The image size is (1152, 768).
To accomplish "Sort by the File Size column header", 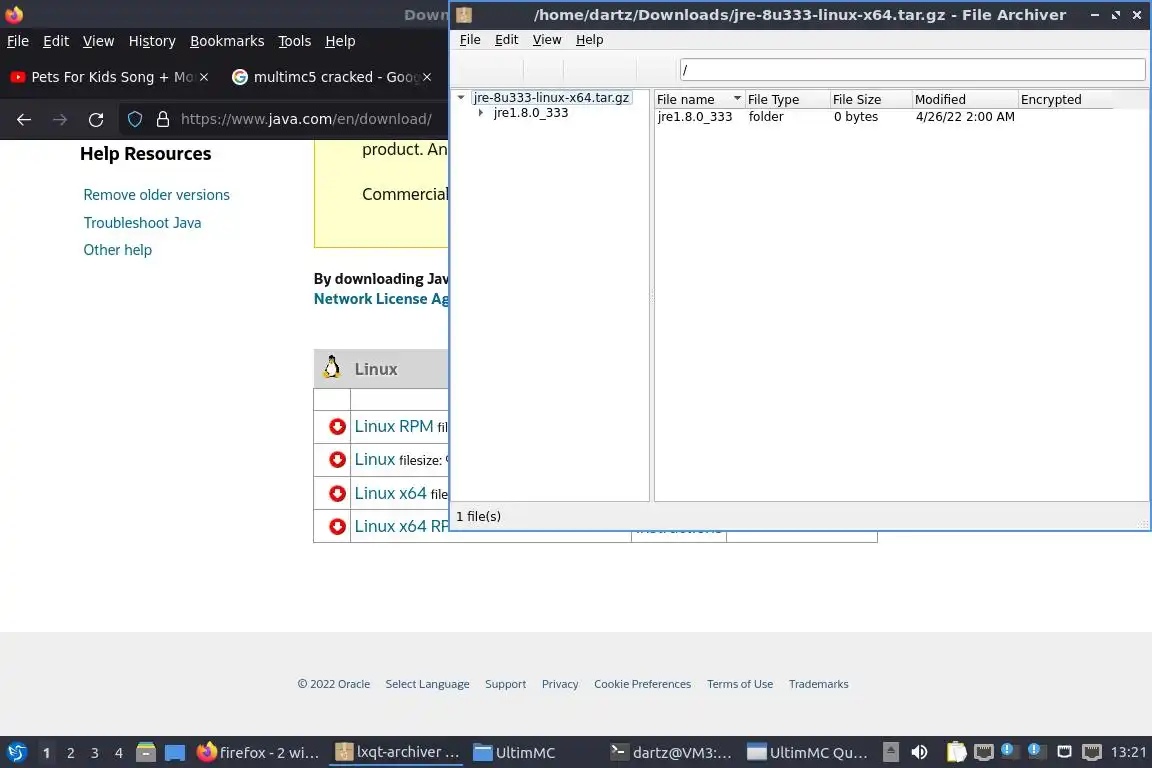I will tap(871, 99).
